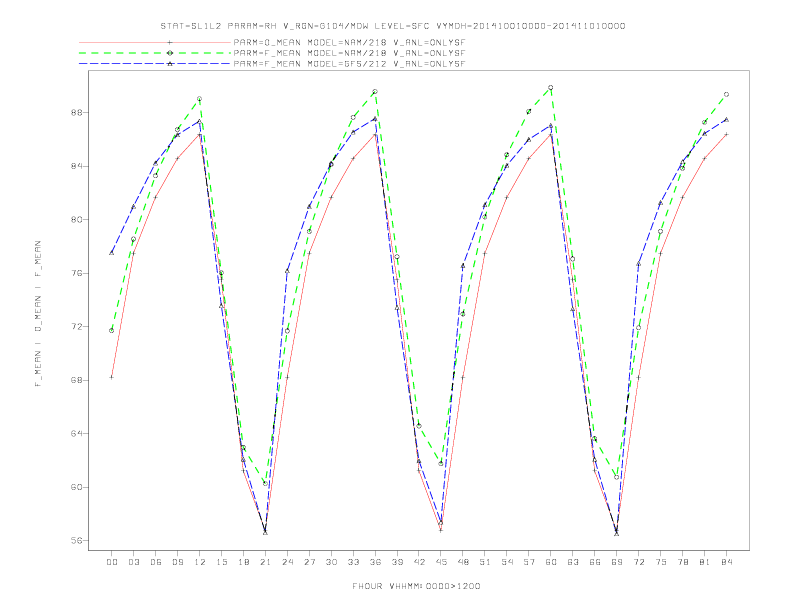
Task: Click x-axis tick label '78'
Action: click(x=683, y=562)
